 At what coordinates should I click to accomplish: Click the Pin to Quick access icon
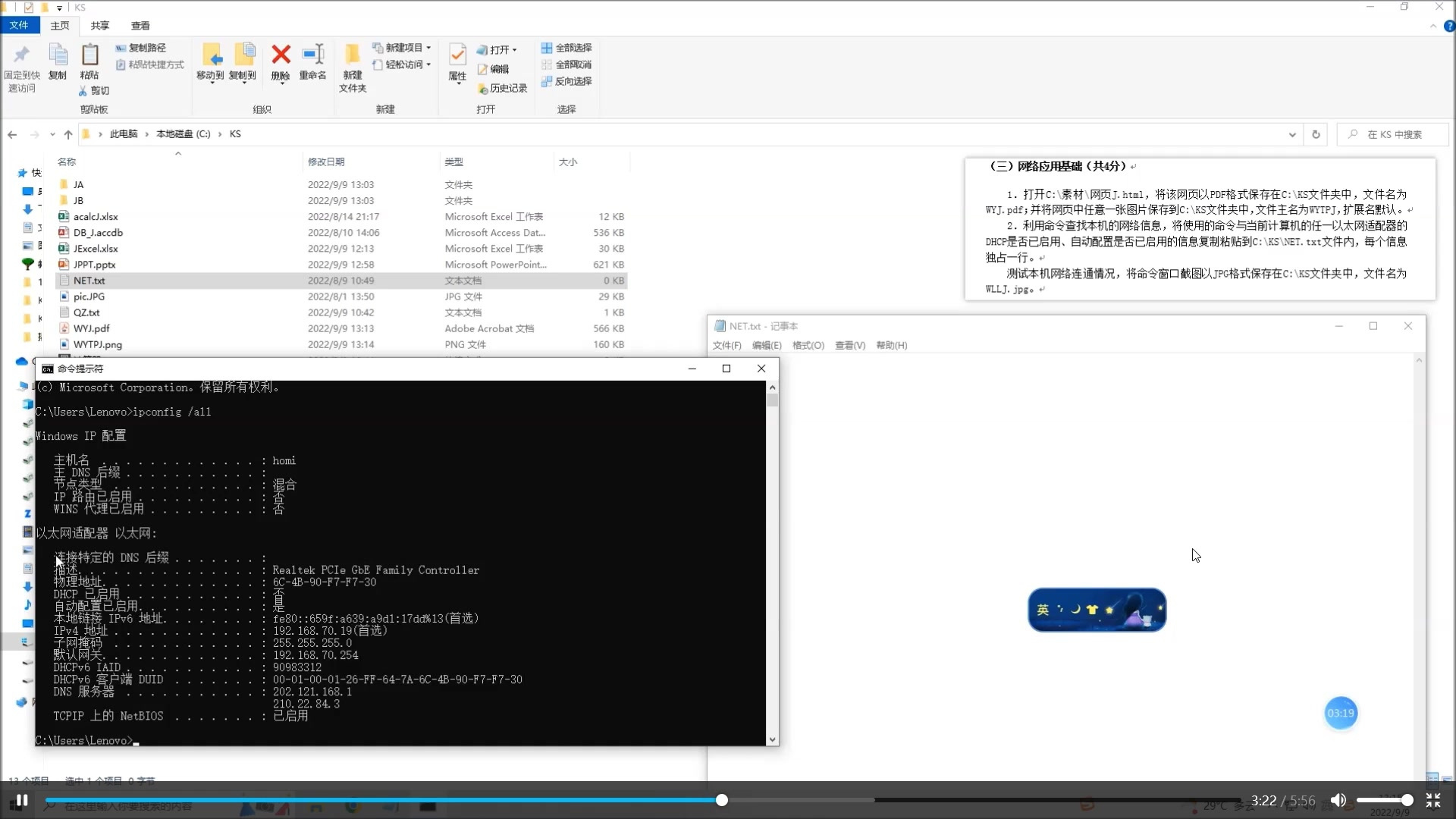(x=21, y=55)
